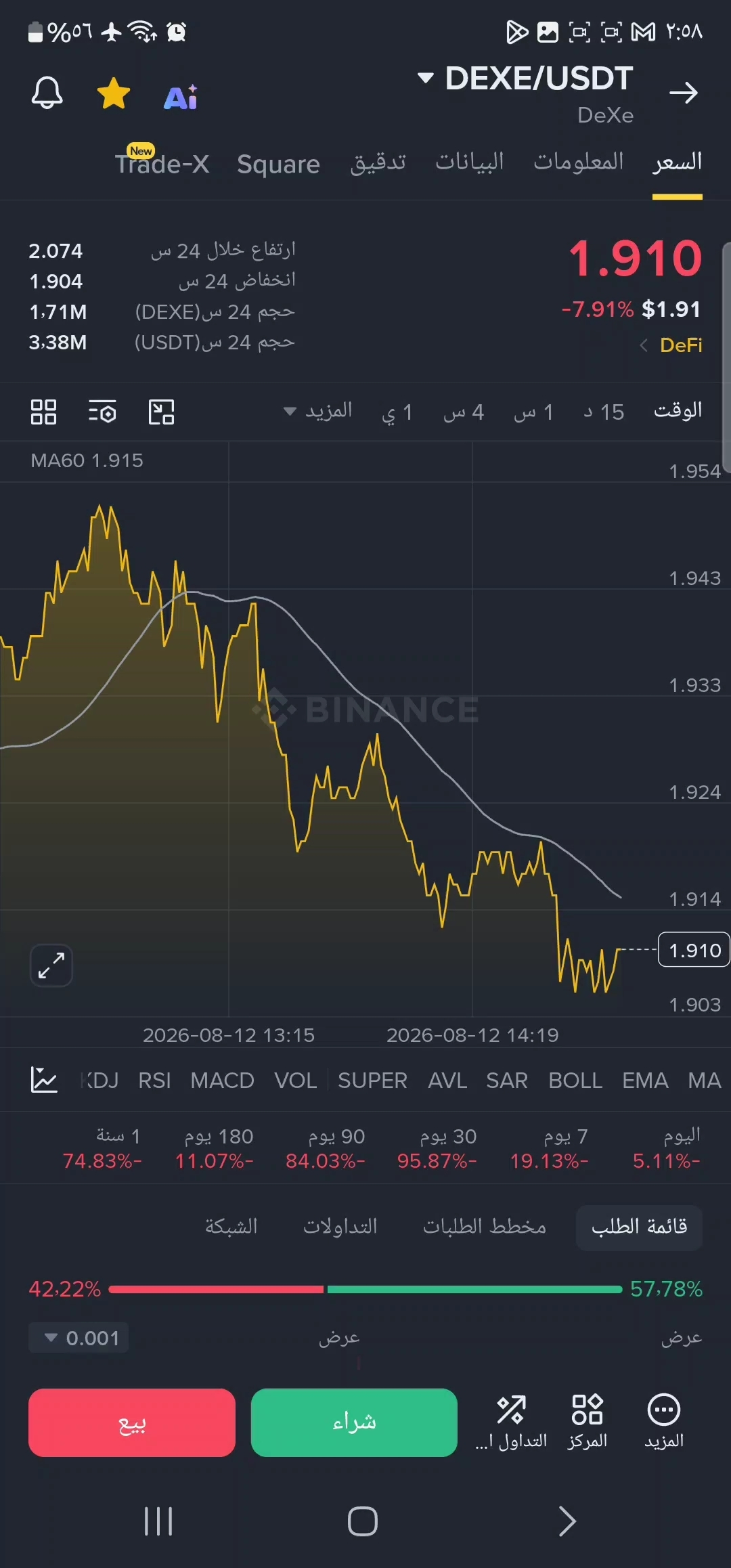Switch to the Trade-X tab
Viewport: 731px width, 1568px height.
tap(162, 162)
